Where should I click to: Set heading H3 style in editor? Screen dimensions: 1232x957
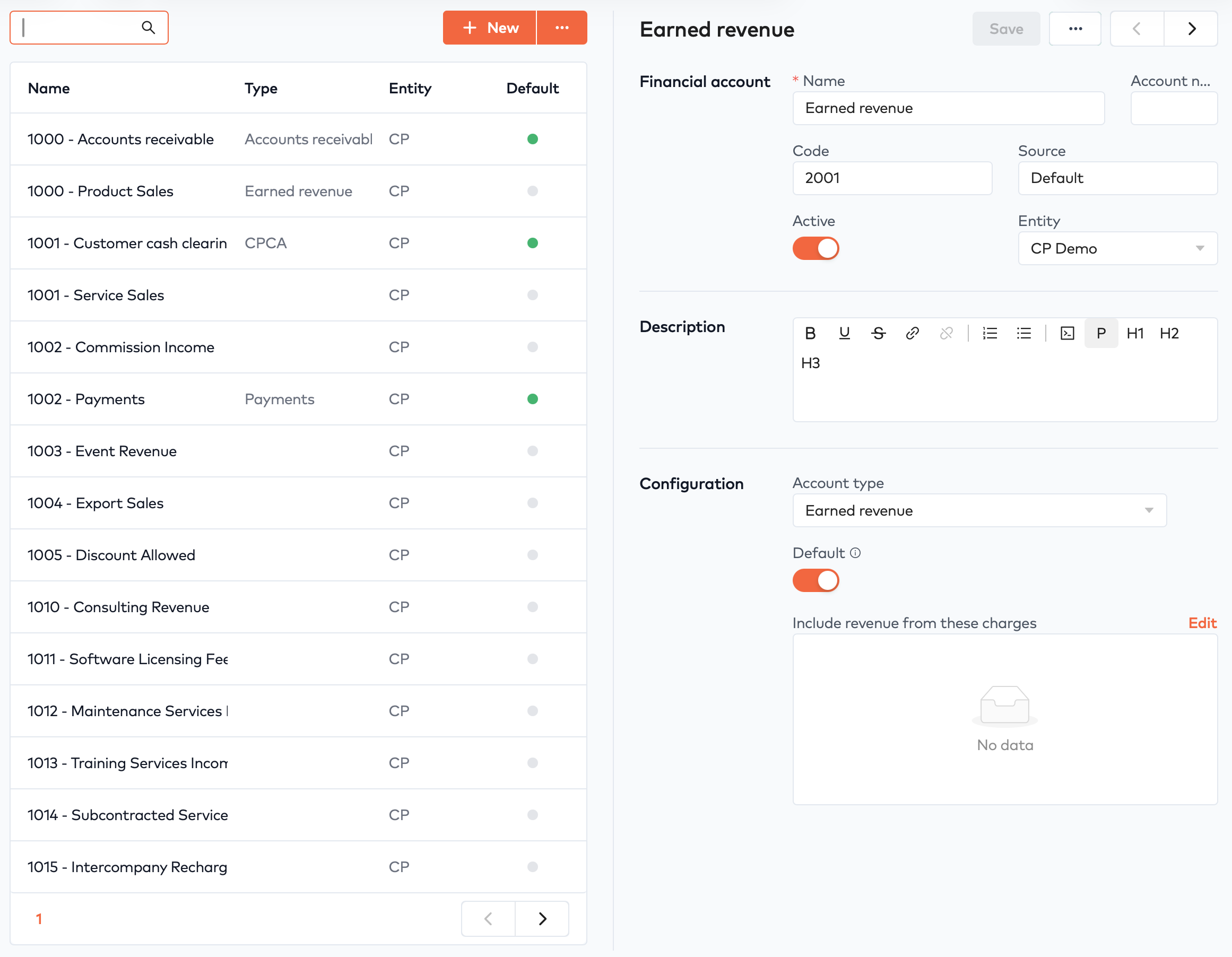(810, 363)
